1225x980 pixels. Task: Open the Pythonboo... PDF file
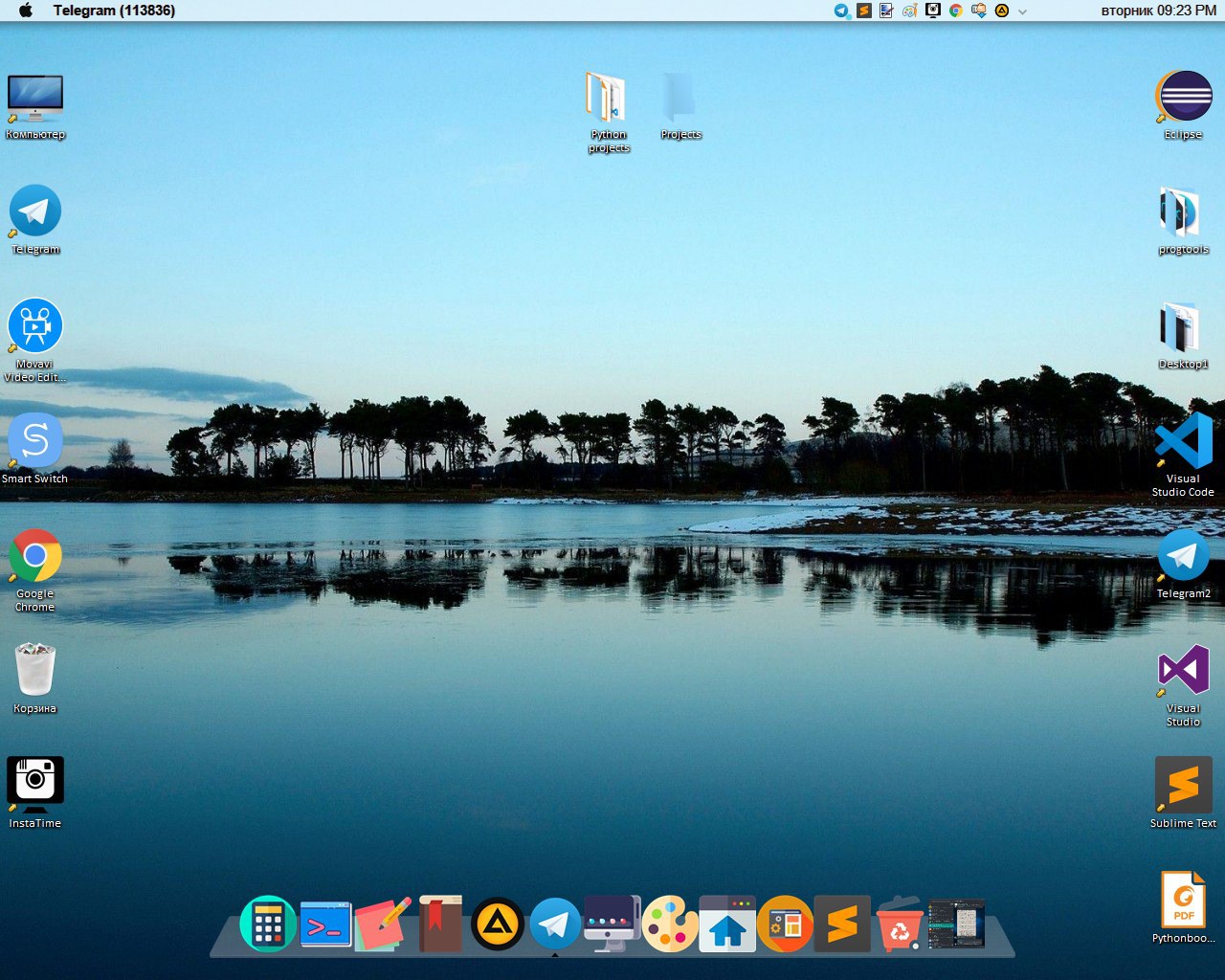(x=1184, y=907)
